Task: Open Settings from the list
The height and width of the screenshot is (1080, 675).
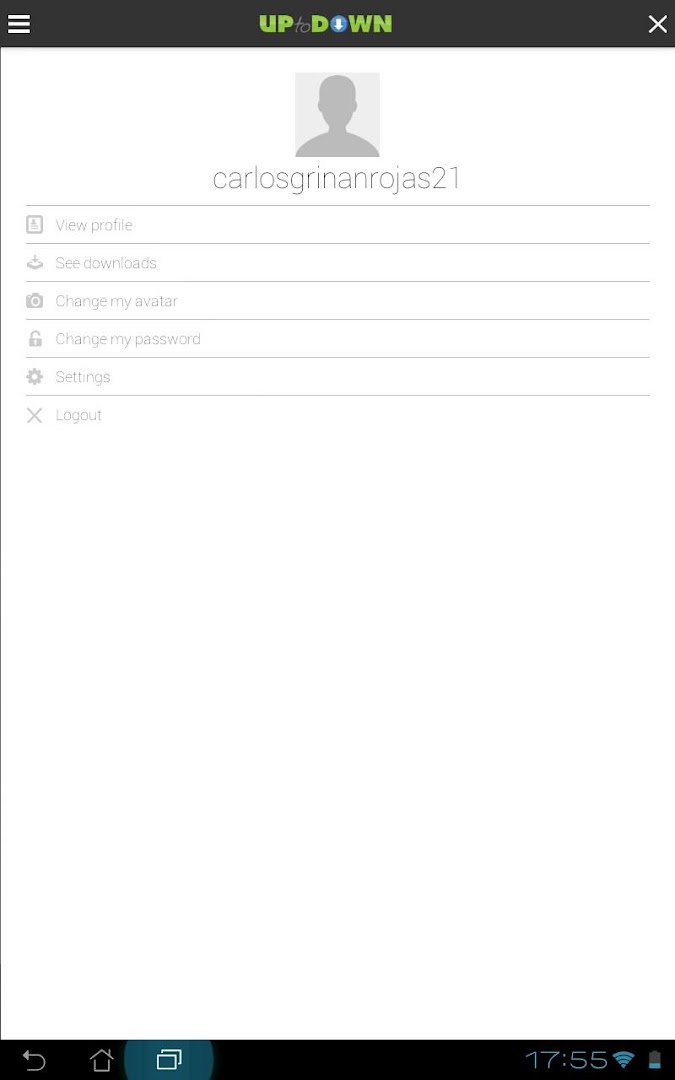Action: pos(83,377)
